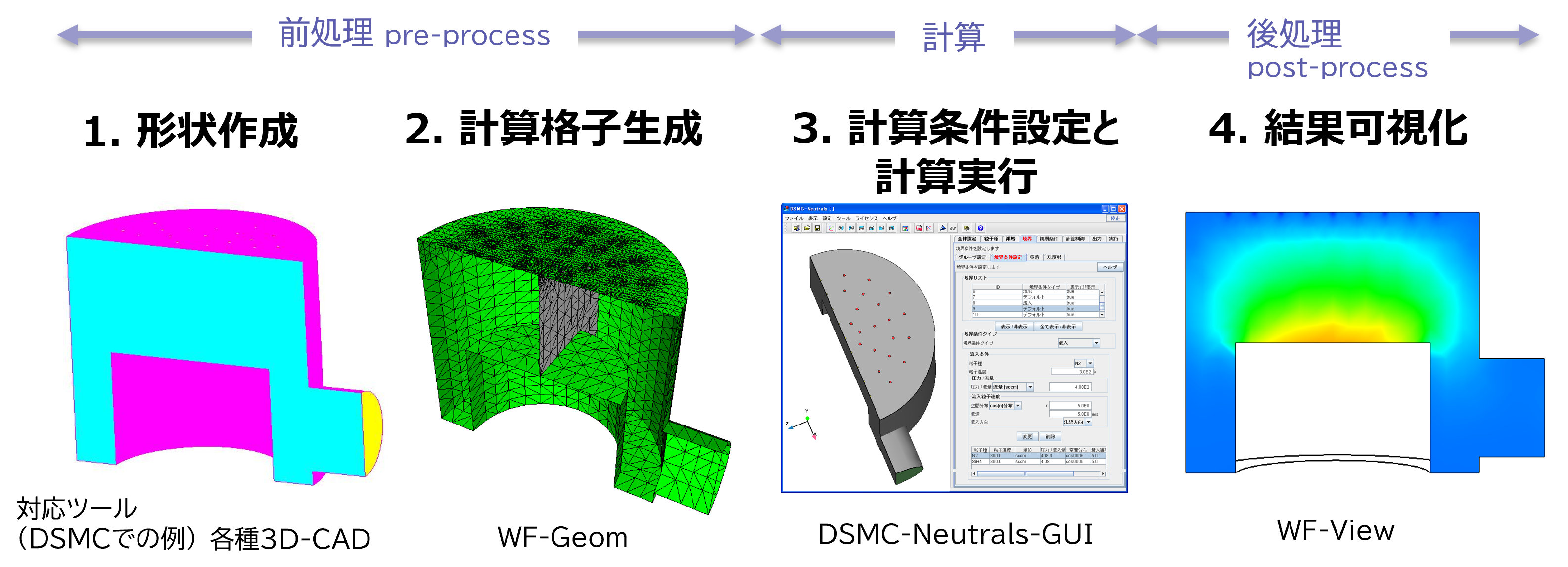Click the flow value field with 4.08E2
The width and height of the screenshot is (1568, 567).
1070,387
